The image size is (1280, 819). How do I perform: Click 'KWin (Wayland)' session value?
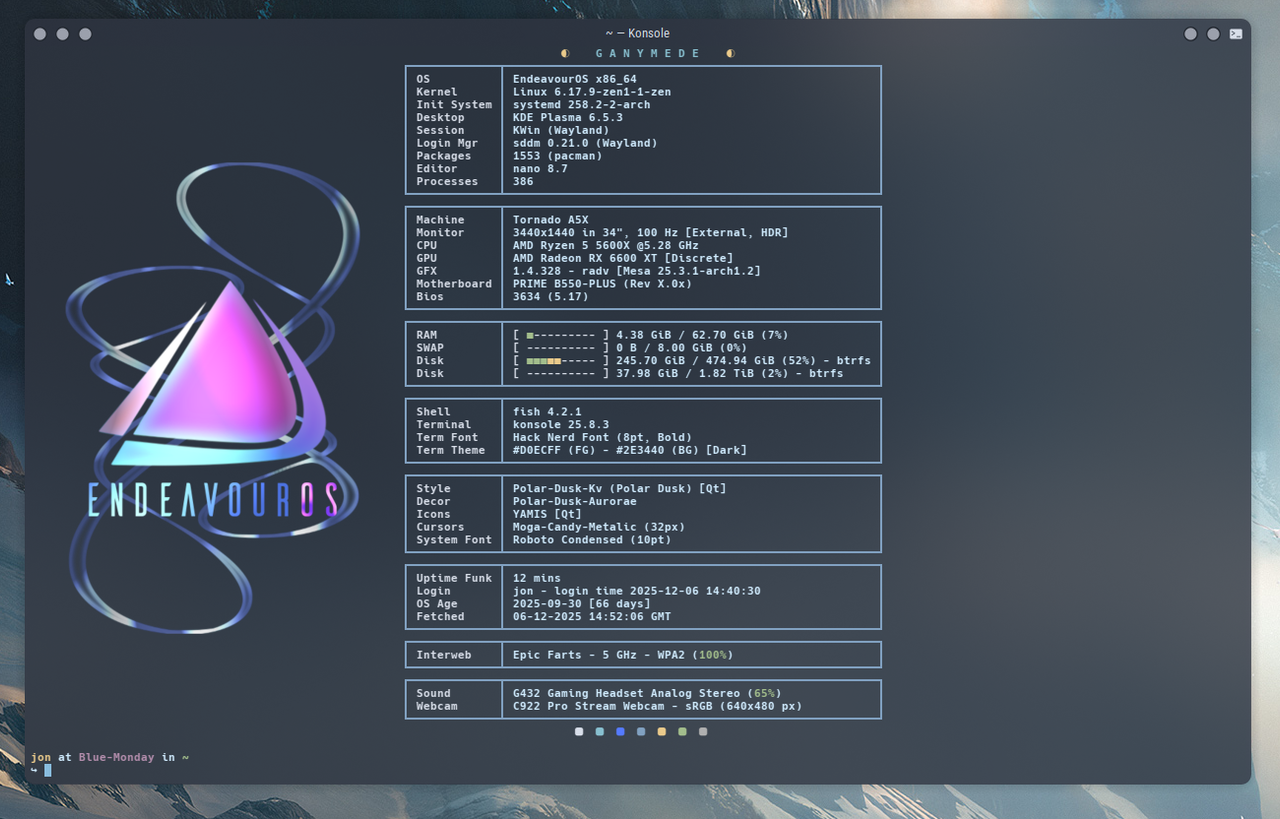tap(561, 131)
